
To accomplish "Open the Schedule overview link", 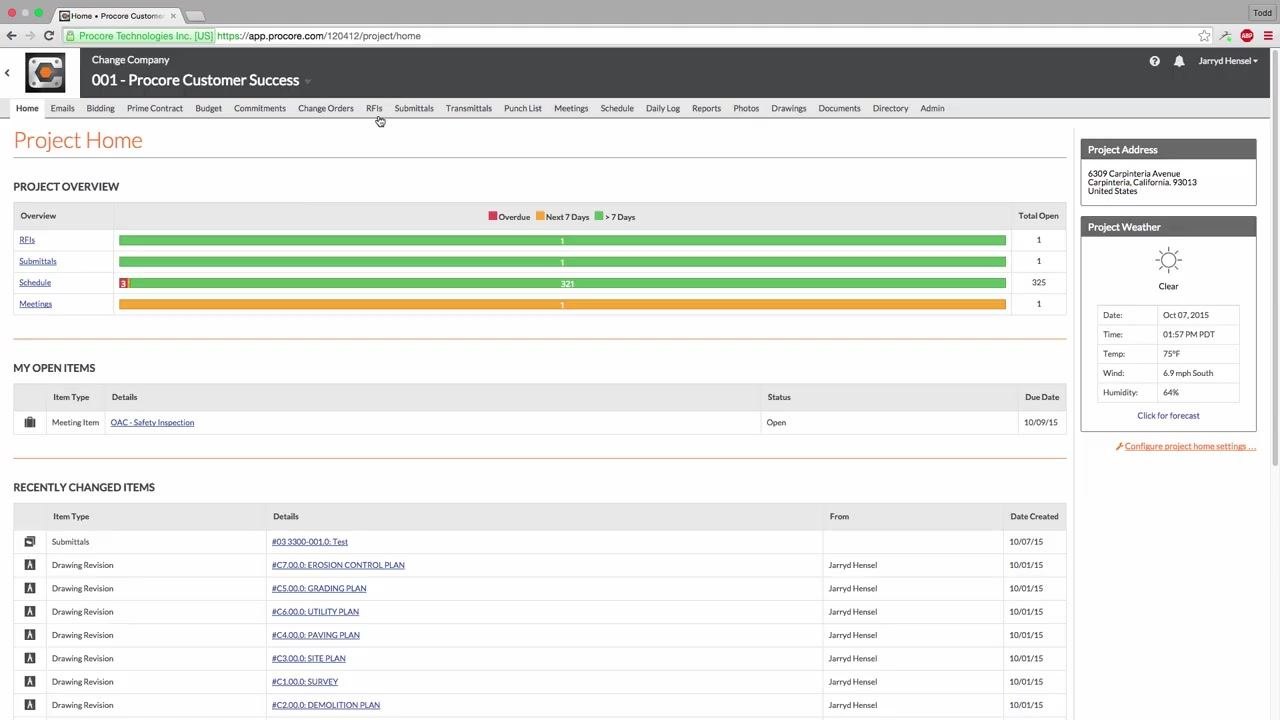I will [35, 283].
